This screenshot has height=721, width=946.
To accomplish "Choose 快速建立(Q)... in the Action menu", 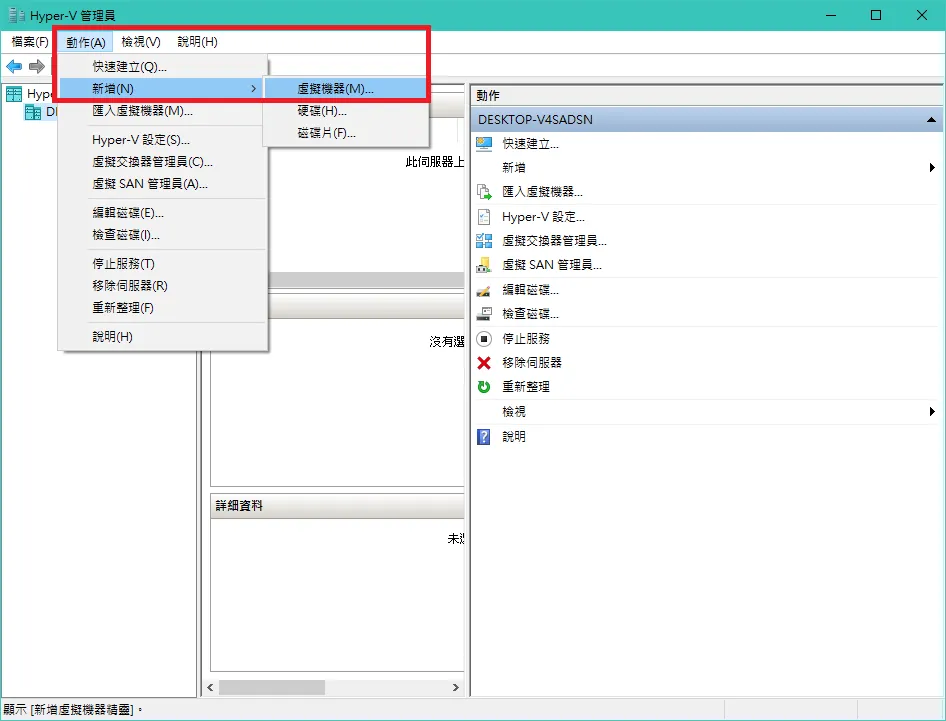I will point(163,66).
